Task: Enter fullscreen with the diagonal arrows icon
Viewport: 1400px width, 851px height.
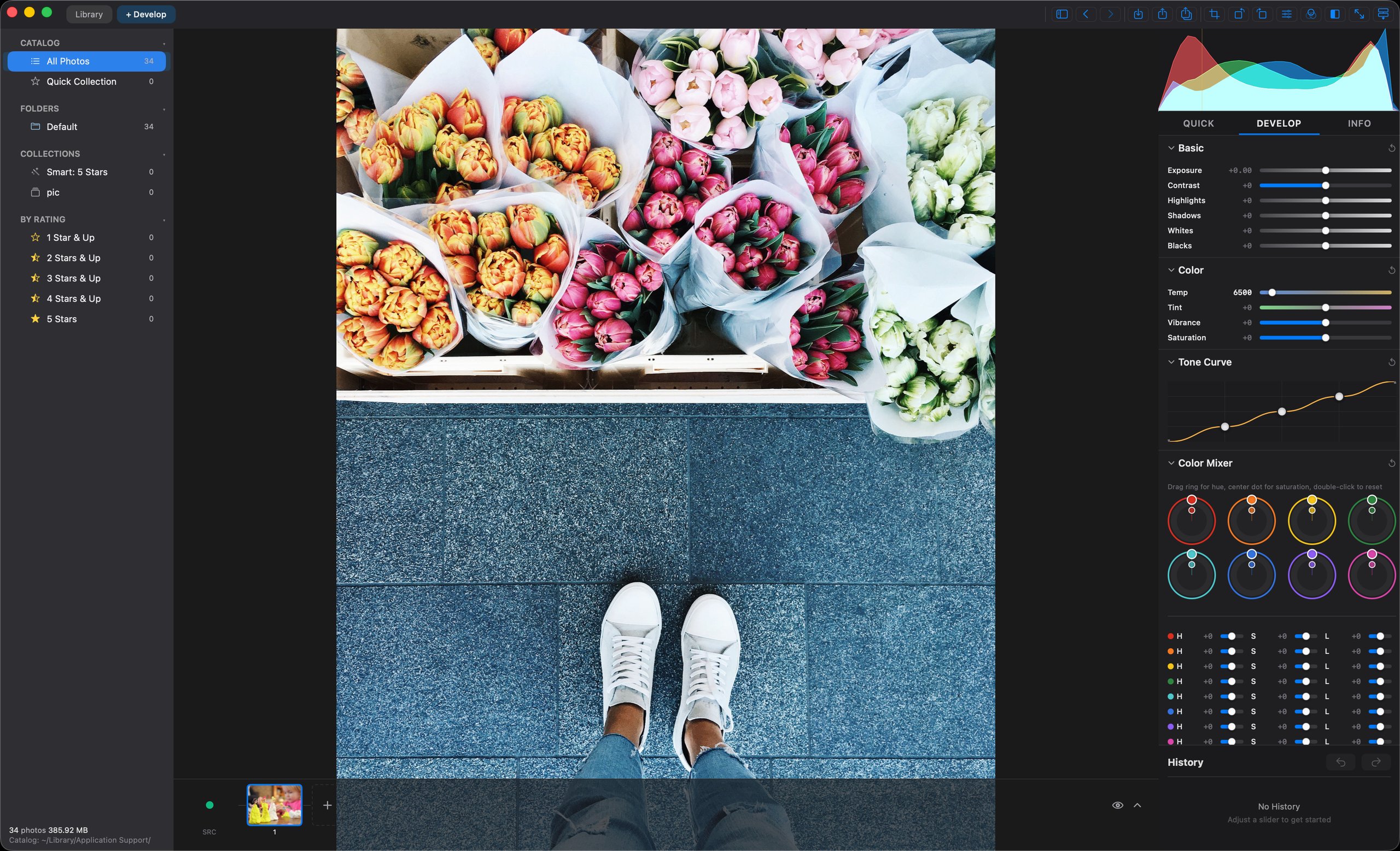Action: [x=1359, y=14]
